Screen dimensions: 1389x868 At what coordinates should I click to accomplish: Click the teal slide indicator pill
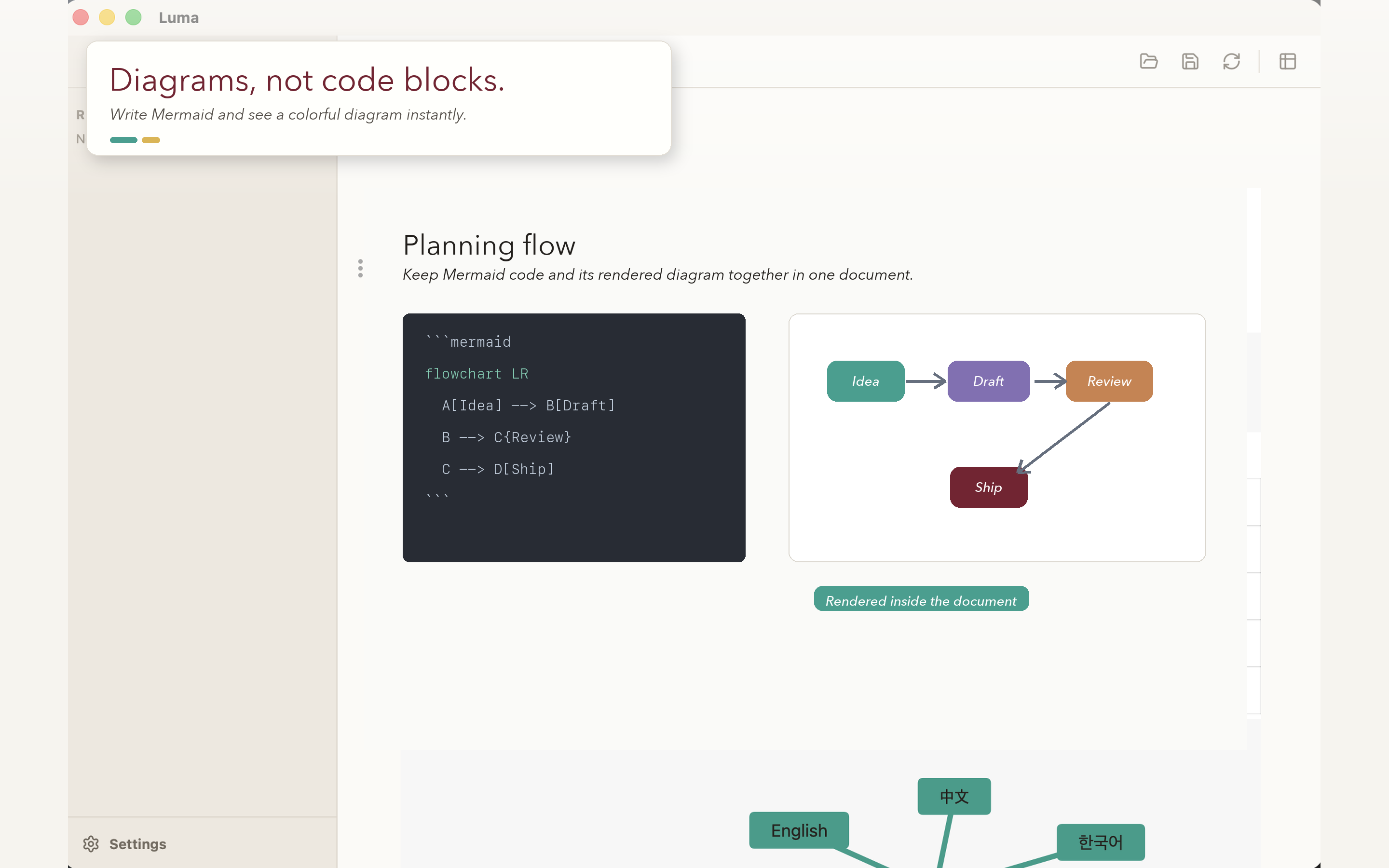123,140
